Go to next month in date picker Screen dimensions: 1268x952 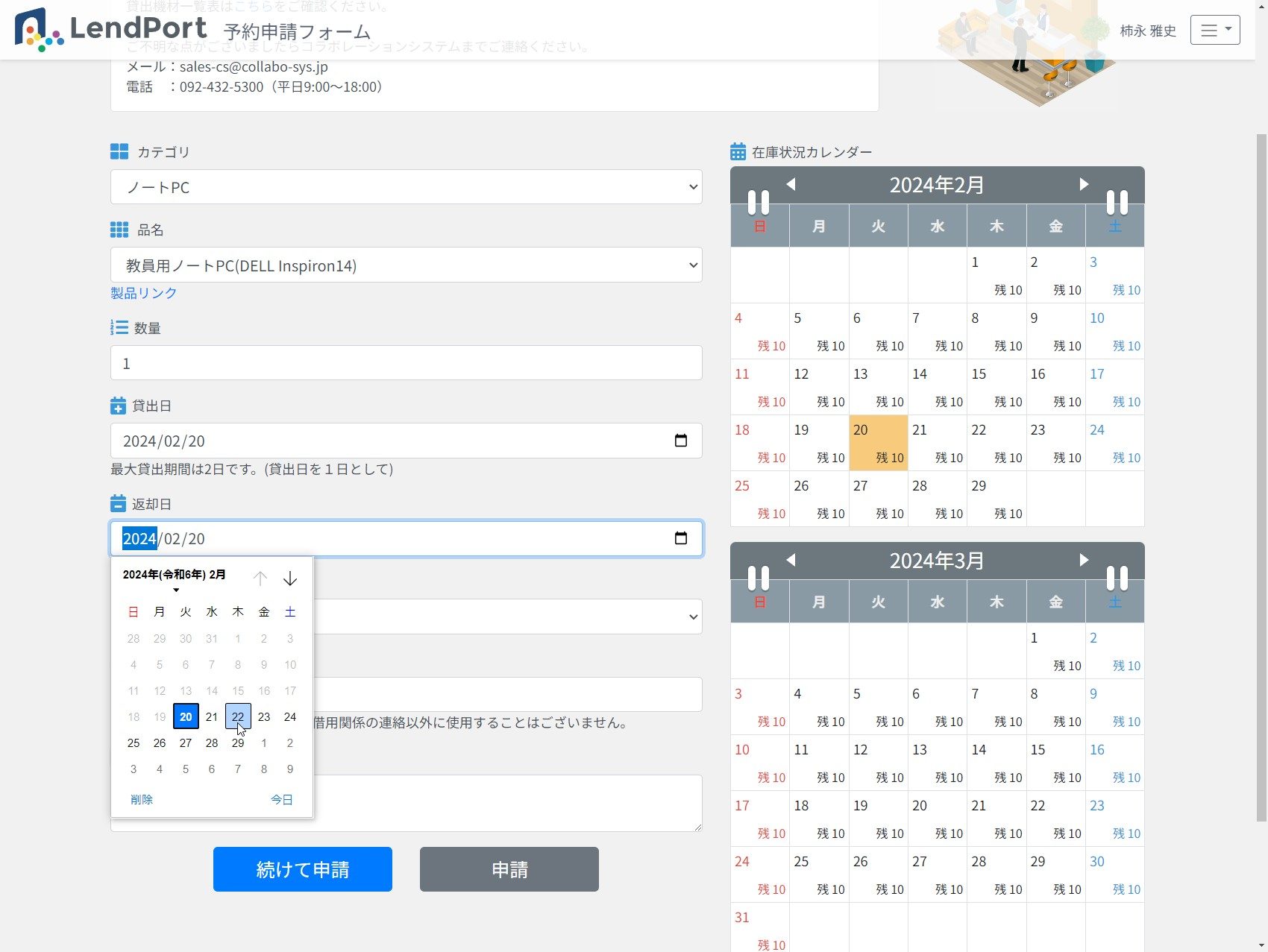pos(290,578)
